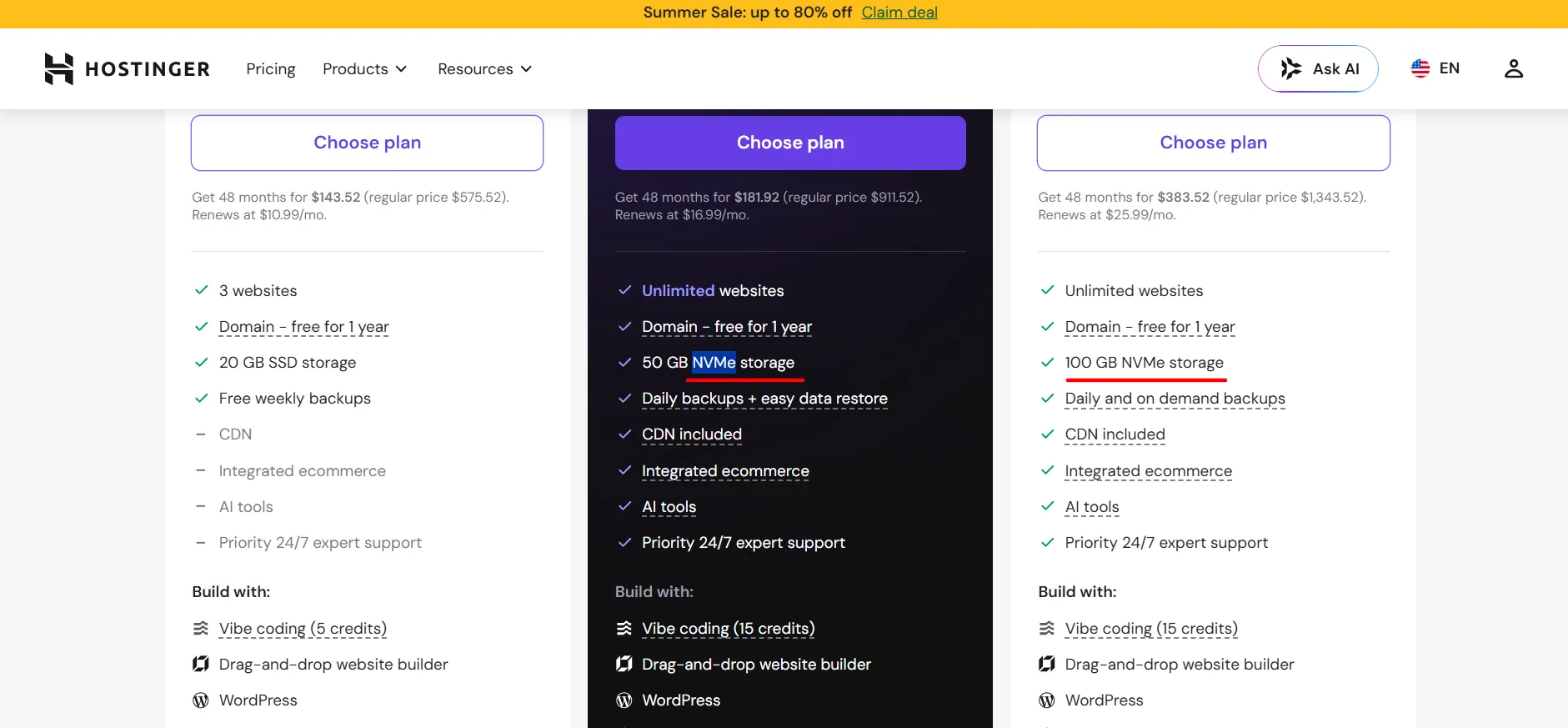The image size is (1568, 728).
Task: Click the Vibe coding icon in the middle plan
Action: (624, 628)
